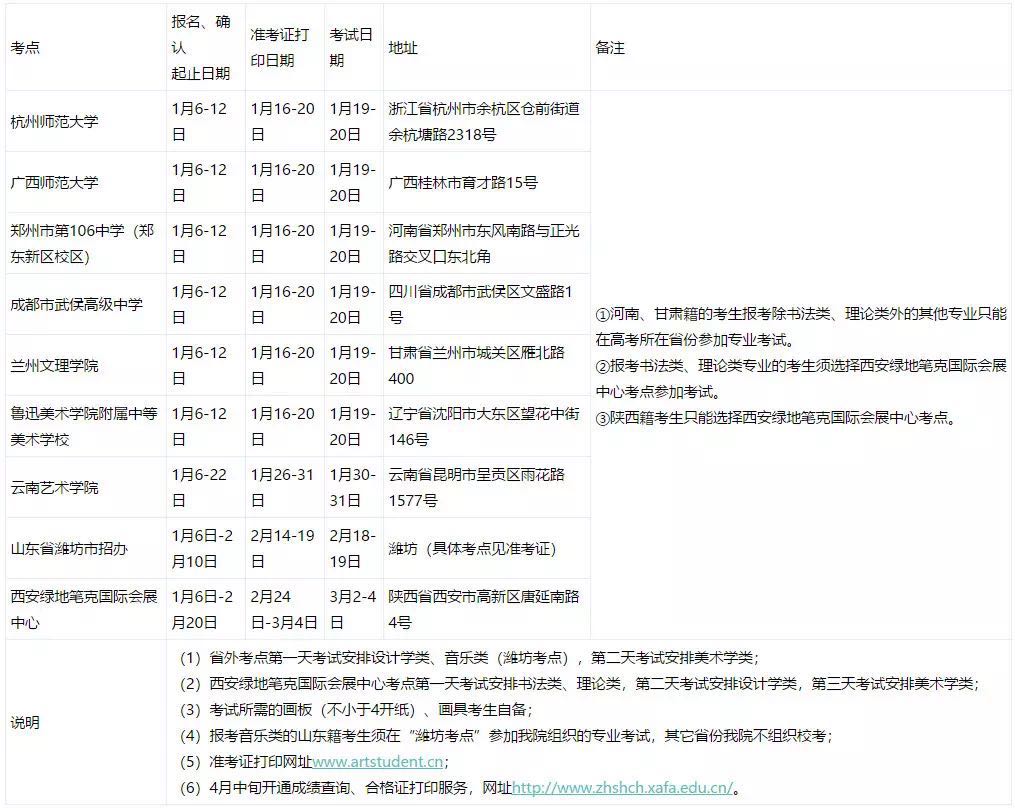1015x808 pixels.
Task: Click the address '四川省成都市武侯区文盛路1号'
Action: (x=480, y=304)
